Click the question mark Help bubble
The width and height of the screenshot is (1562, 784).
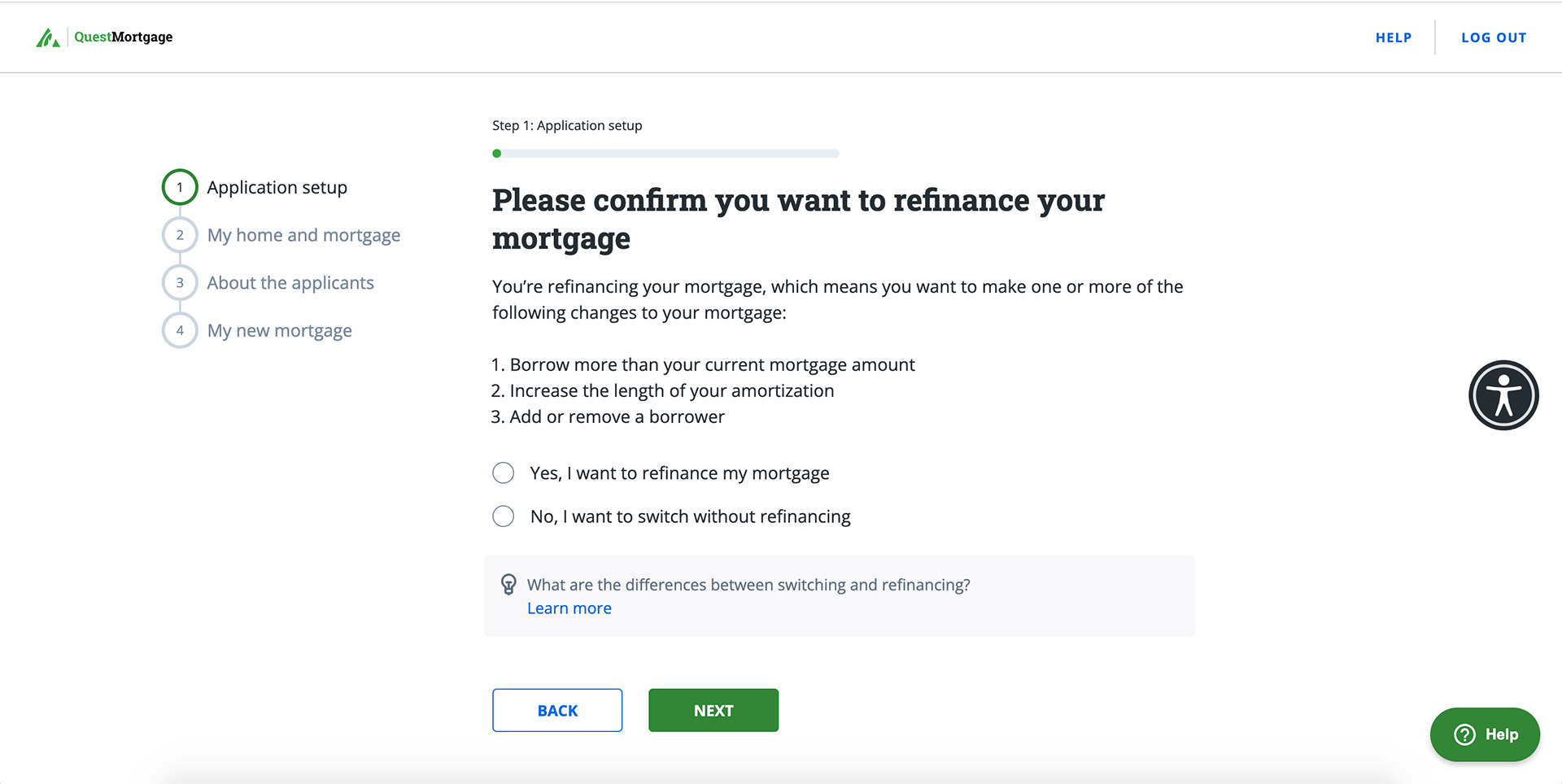[x=1485, y=734]
